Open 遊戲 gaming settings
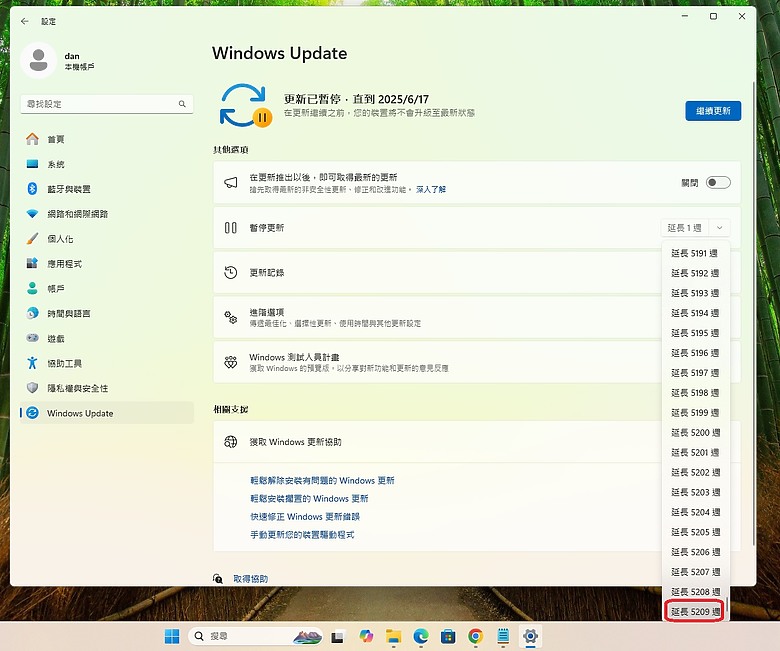The image size is (780, 651). tap(106, 339)
